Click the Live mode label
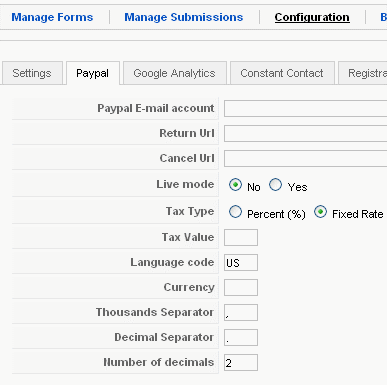This screenshot has width=387, height=385. point(185,184)
